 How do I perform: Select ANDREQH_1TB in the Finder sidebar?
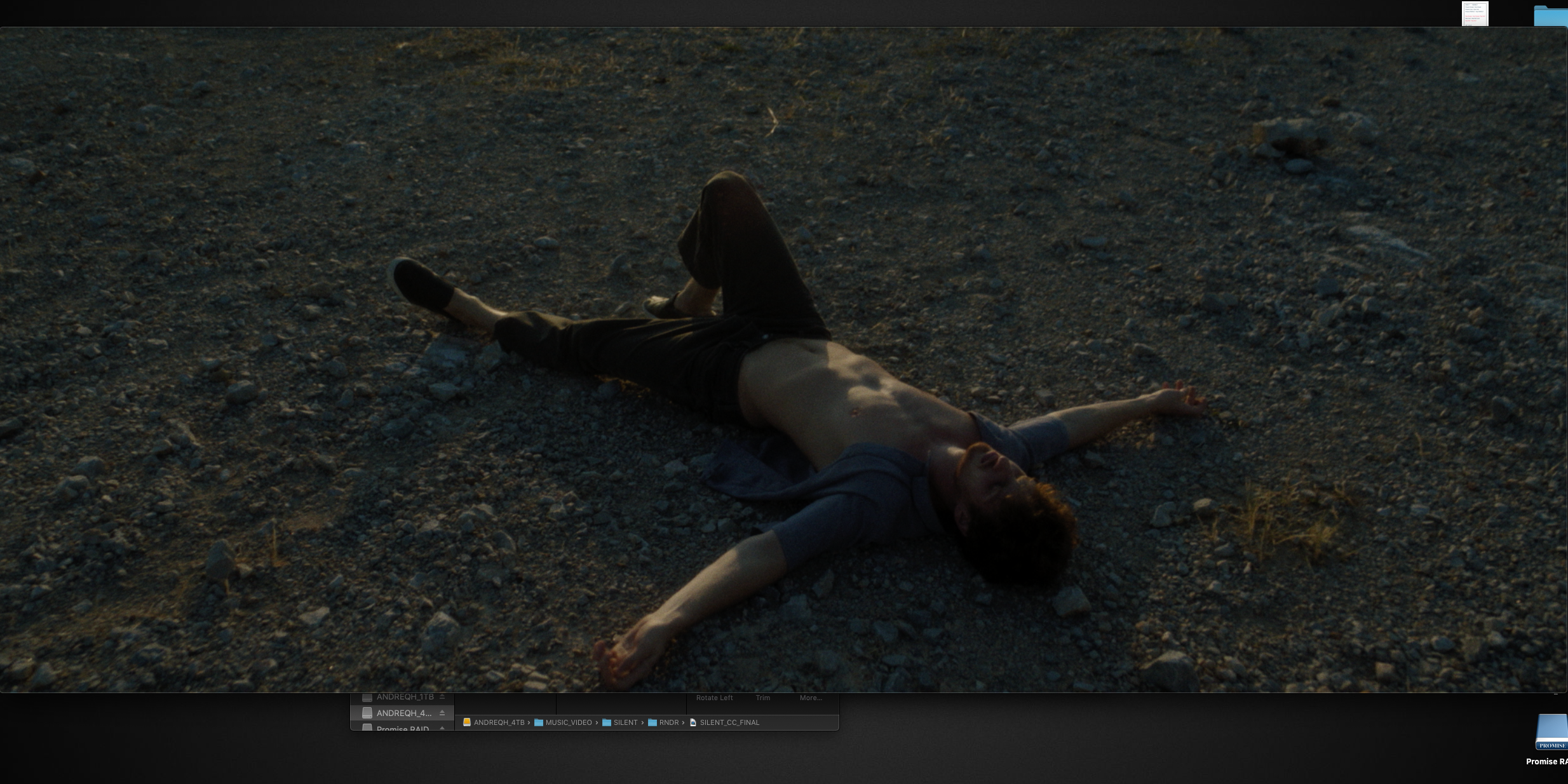point(405,697)
